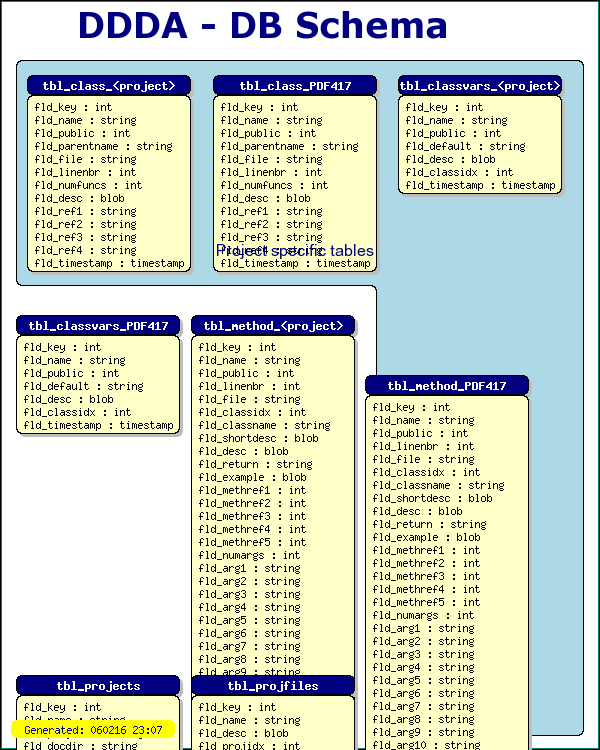Screen dimensions: 600x750
Task: Select the tbl_projfiles table header
Action: 273,686
